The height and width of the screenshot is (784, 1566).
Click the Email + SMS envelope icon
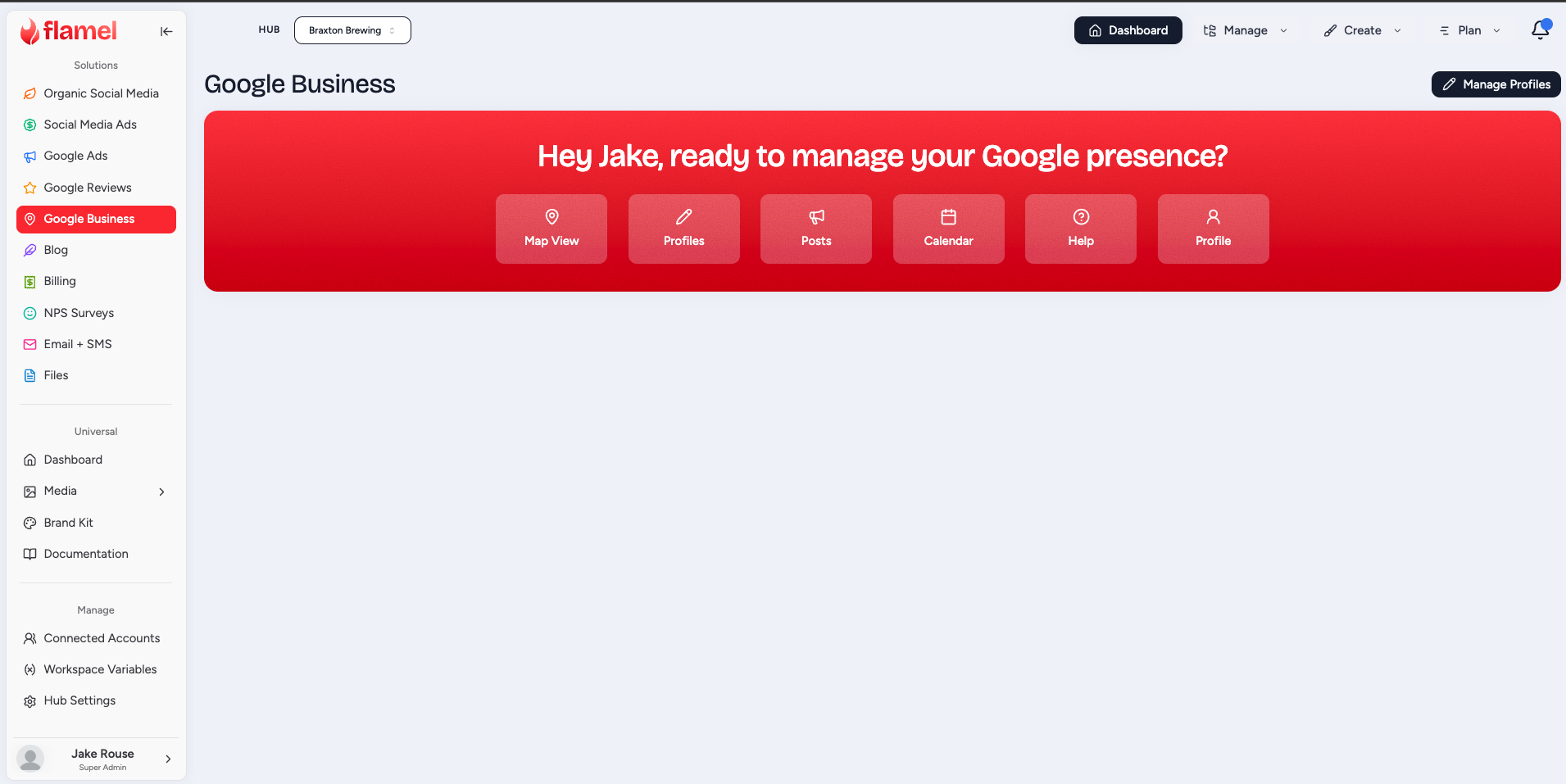point(30,344)
